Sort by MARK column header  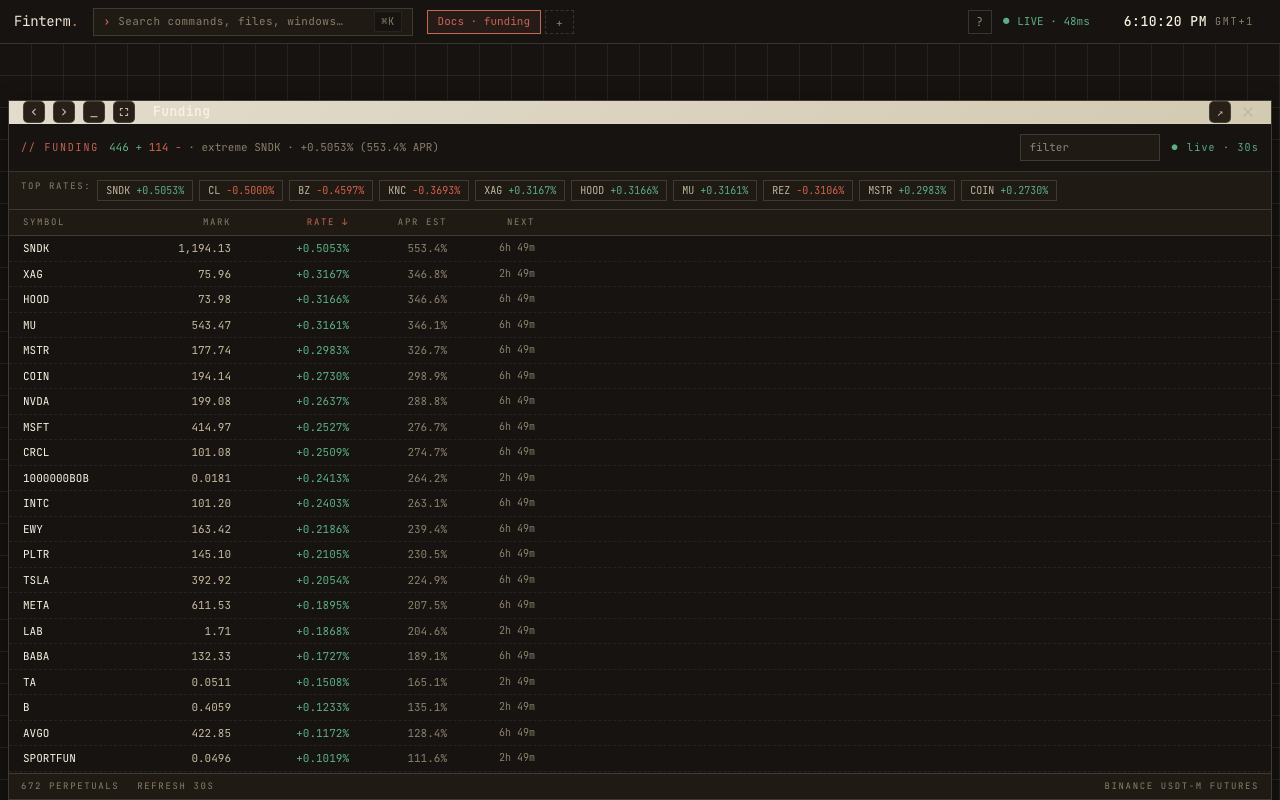(x=217, y=223)
